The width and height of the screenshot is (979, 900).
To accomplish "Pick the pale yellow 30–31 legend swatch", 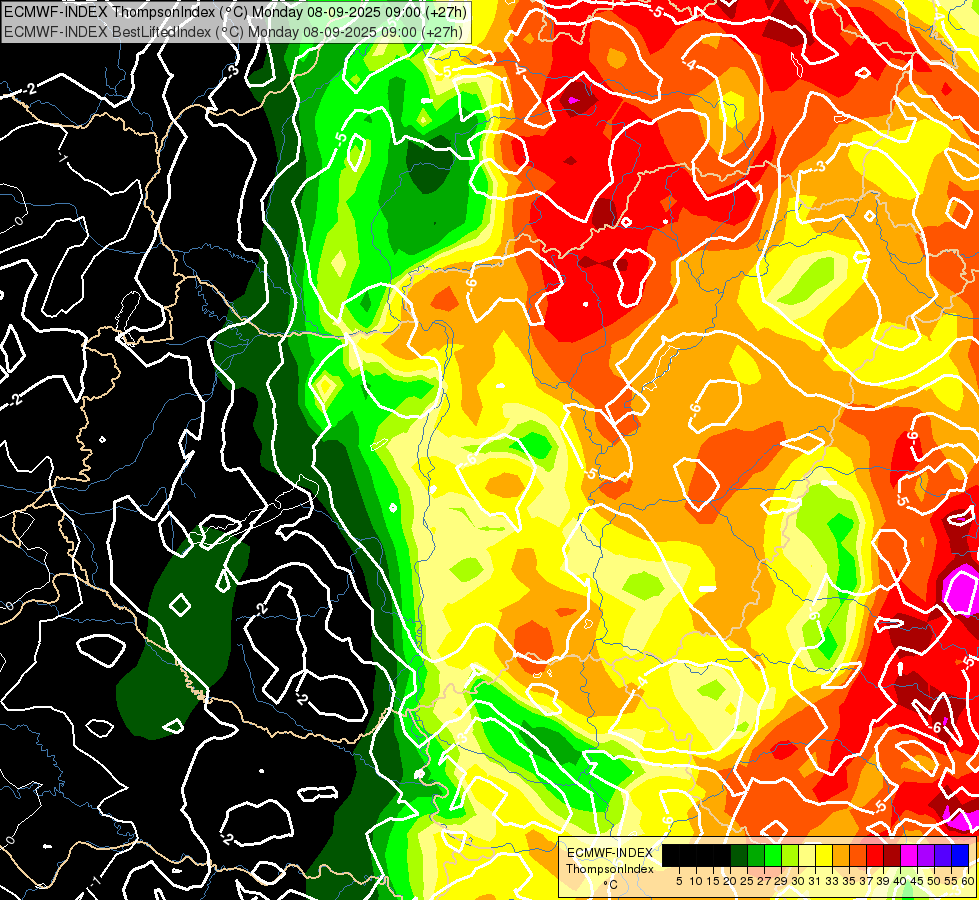I will coord(807,856).
